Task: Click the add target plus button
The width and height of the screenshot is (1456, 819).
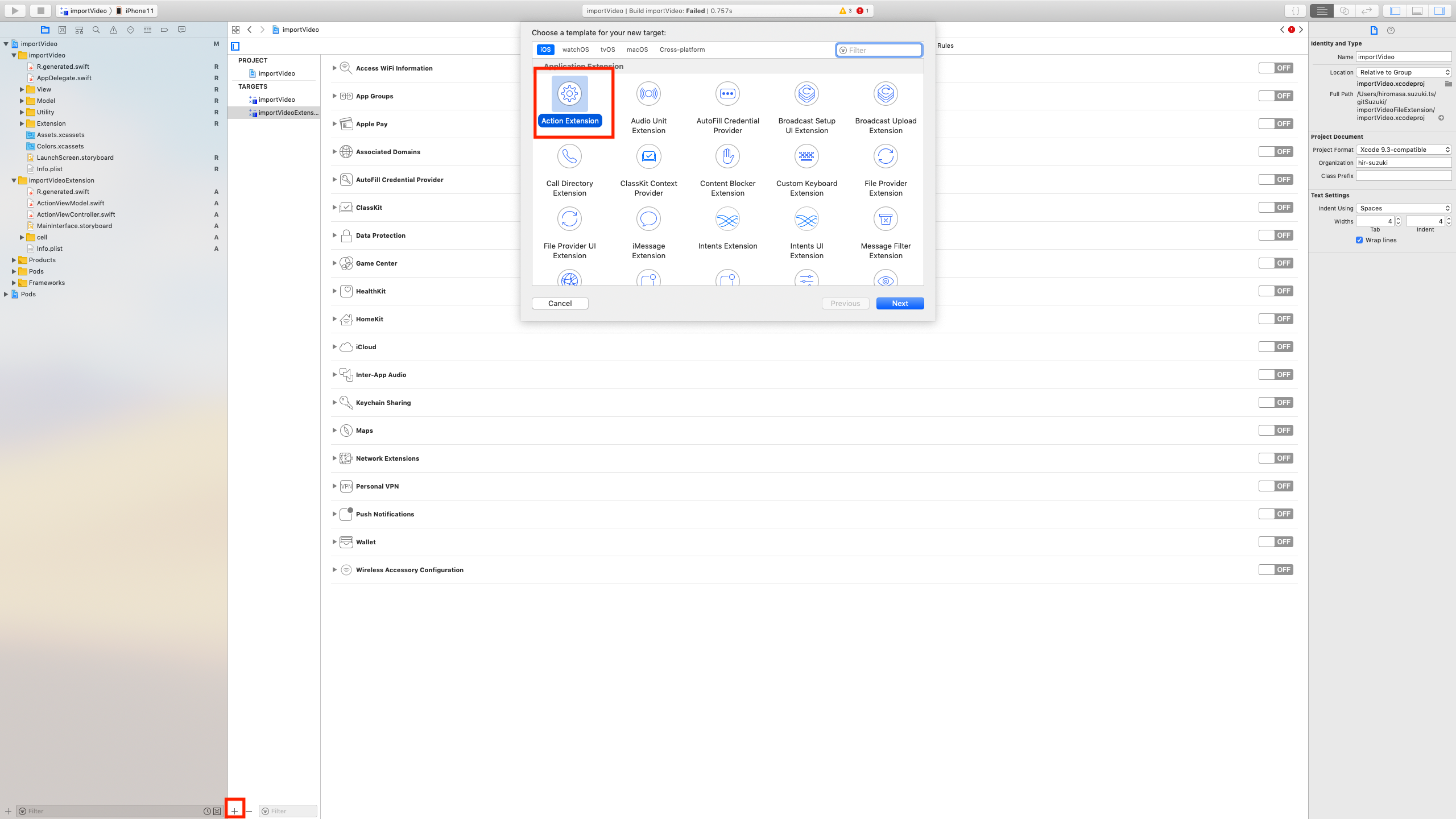Action: 234,810
